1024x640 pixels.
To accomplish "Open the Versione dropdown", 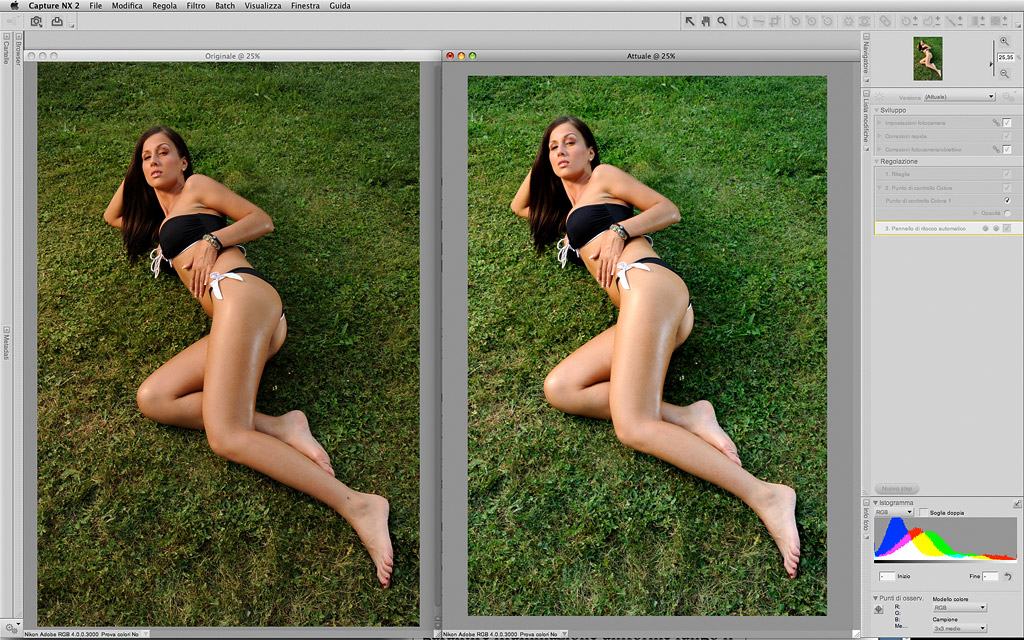I will click(959, 97).
